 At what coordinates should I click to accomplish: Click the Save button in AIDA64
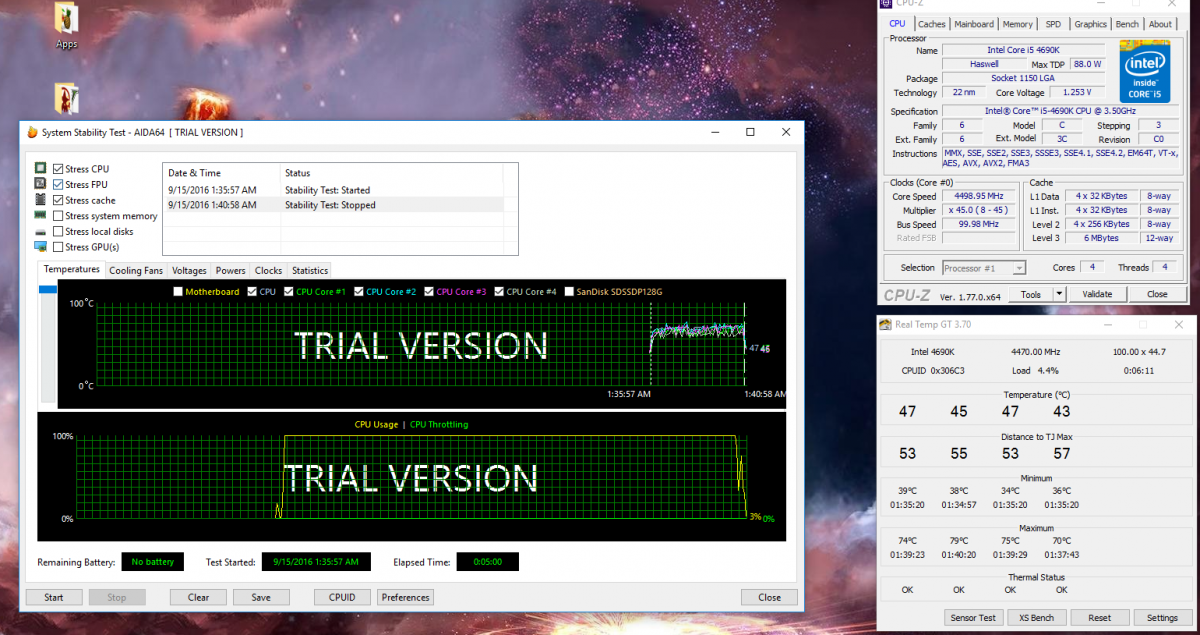(x=261, y=597)
